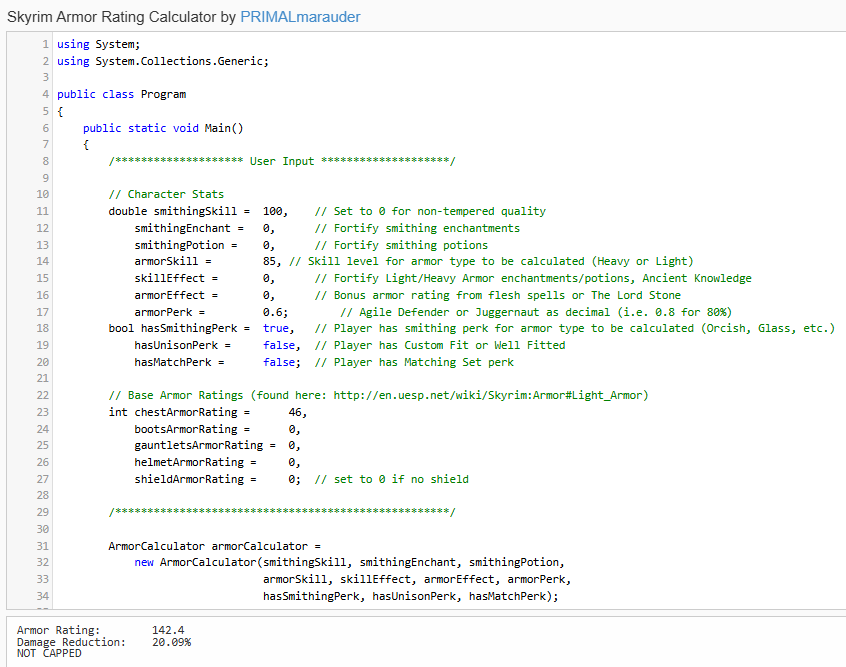Image resolution: width=846 pixels, height=667 pixels.
Task: Click the gauntletsArmorRating variable name
Action: [x=199, y=445]
